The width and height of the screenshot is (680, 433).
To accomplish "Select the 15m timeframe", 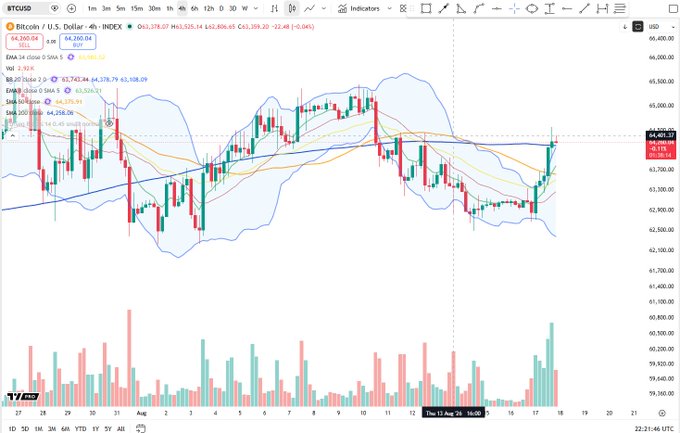I will [x=137, y=8].
